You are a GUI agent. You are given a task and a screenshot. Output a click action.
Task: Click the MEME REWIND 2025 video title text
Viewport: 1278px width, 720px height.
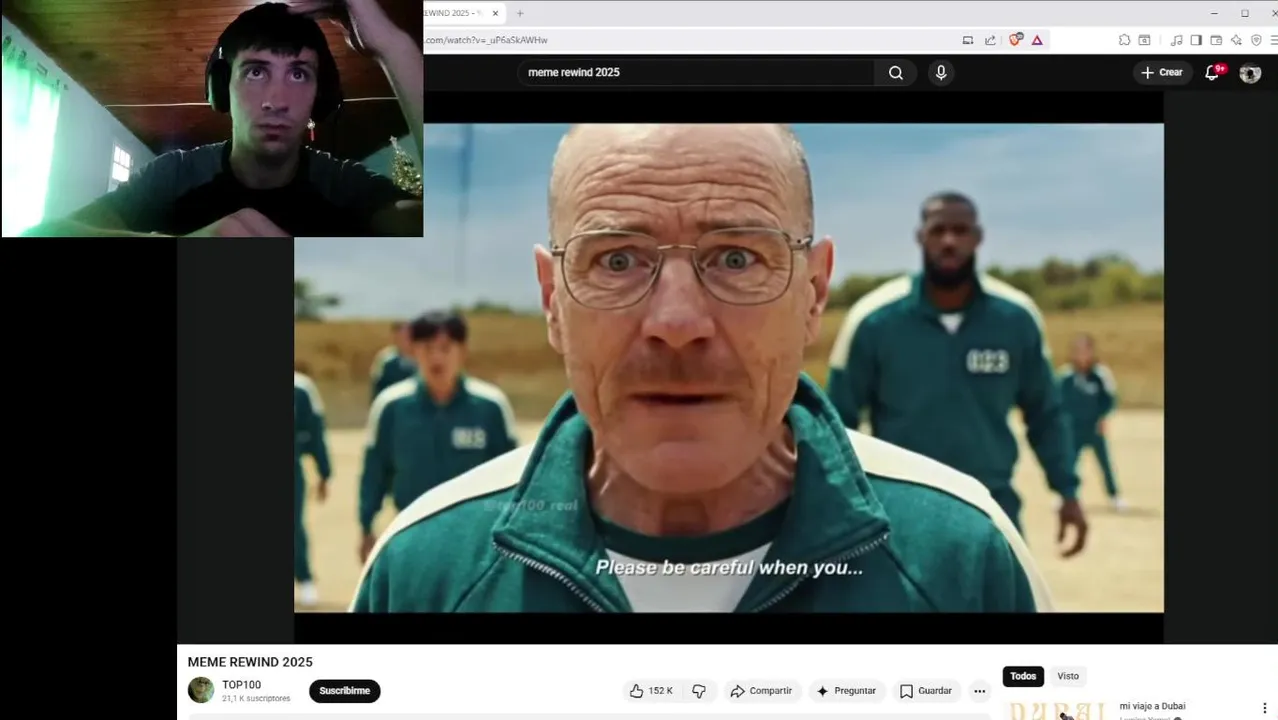pos(250,662)
